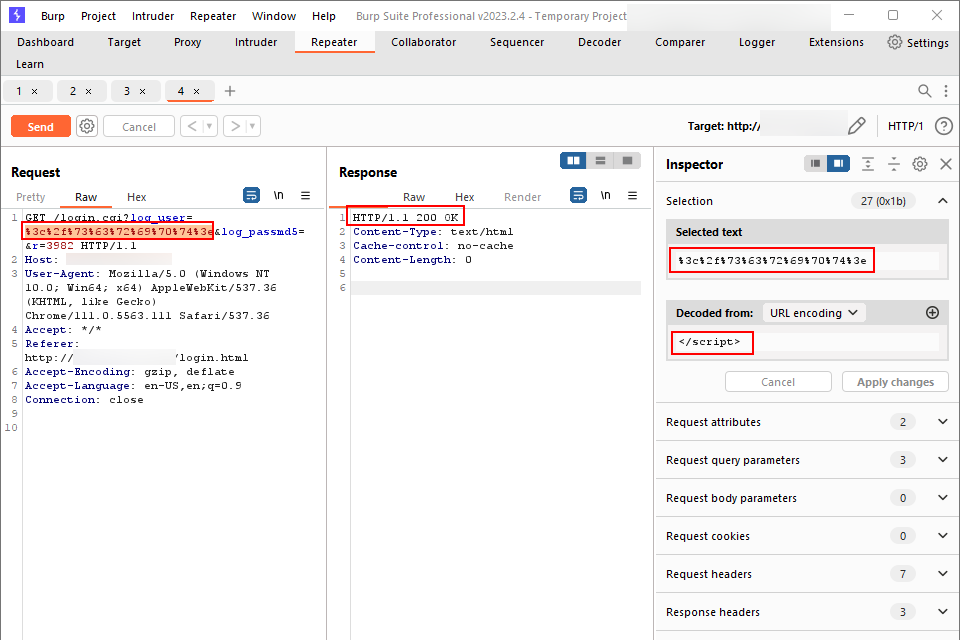The height and width of the screenshot is (640, 960).
Task: Open the back history dropdown arrow
Action: point(209,126)
